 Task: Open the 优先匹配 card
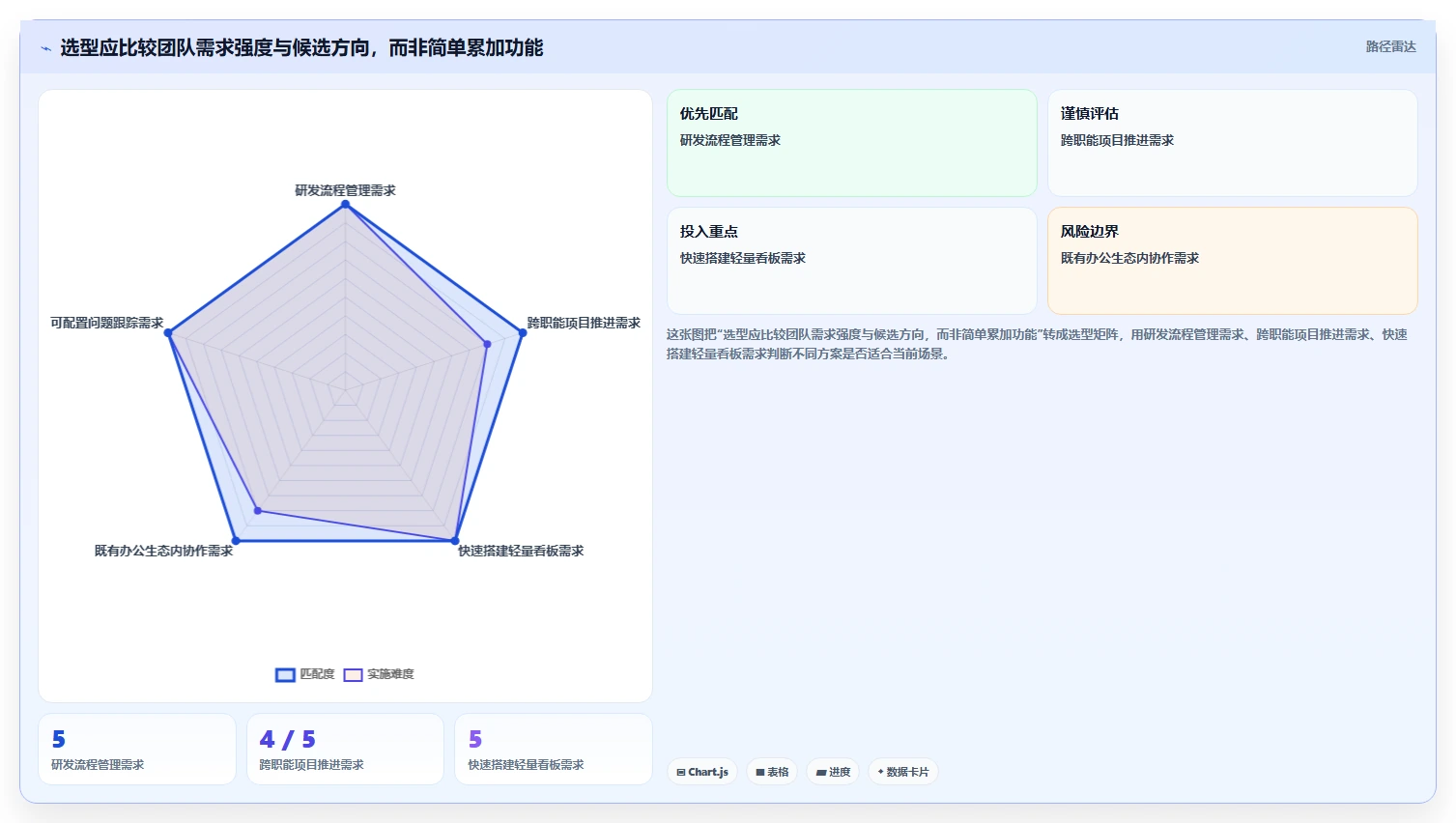pyautogui.click(x=852, y=143)
